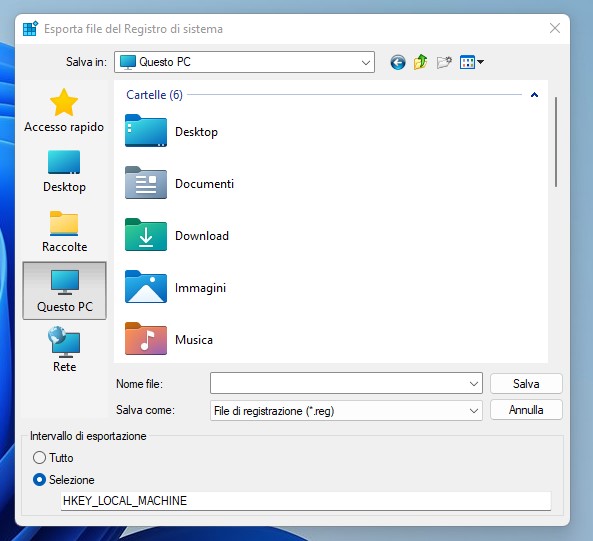Create new folder toolbar icon

pyautogui.click(x=444, y=62)
